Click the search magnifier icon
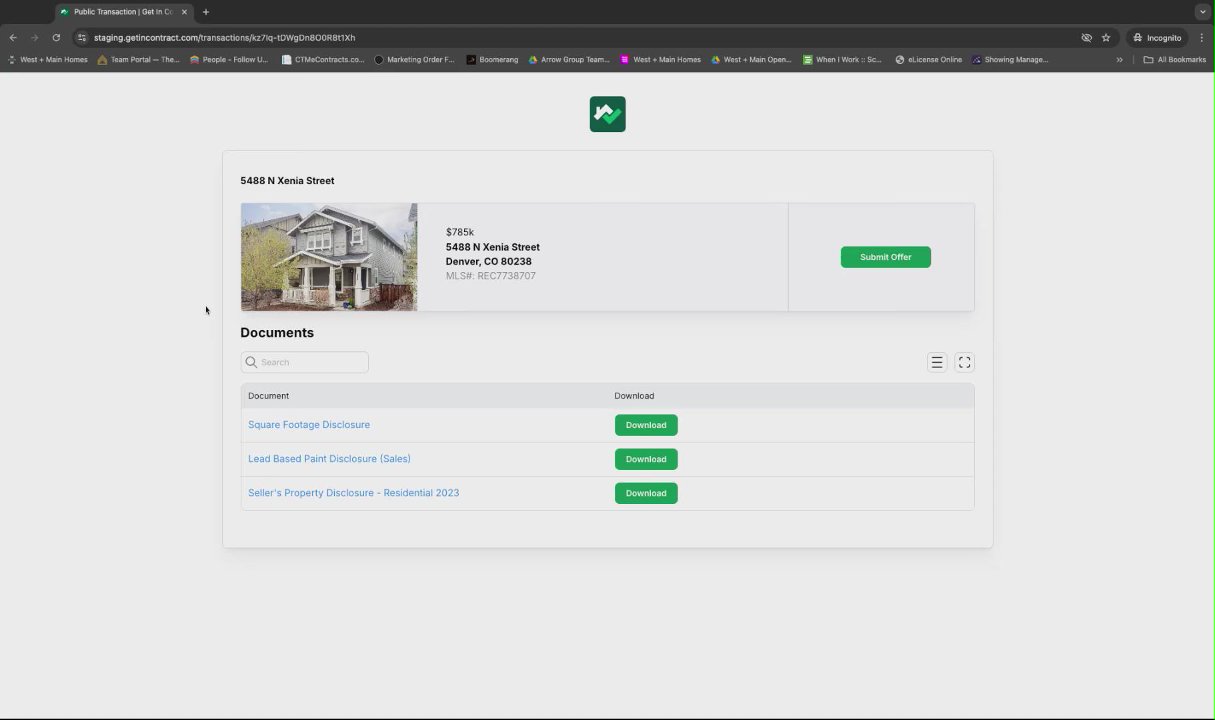Image resolution: width=1215 pixels, height=720 pixels. click(x=252, y=362)
